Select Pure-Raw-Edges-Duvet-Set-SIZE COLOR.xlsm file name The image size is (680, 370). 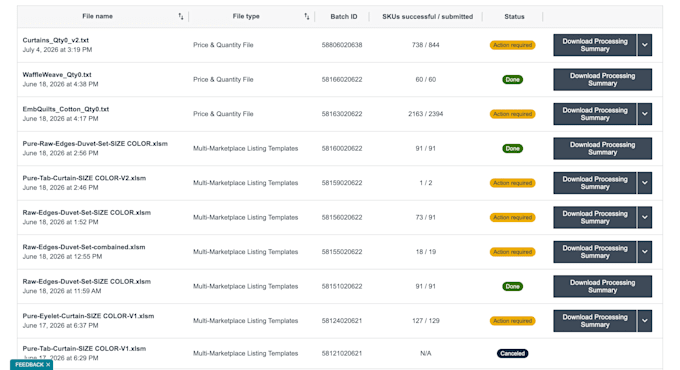point(95,144)
